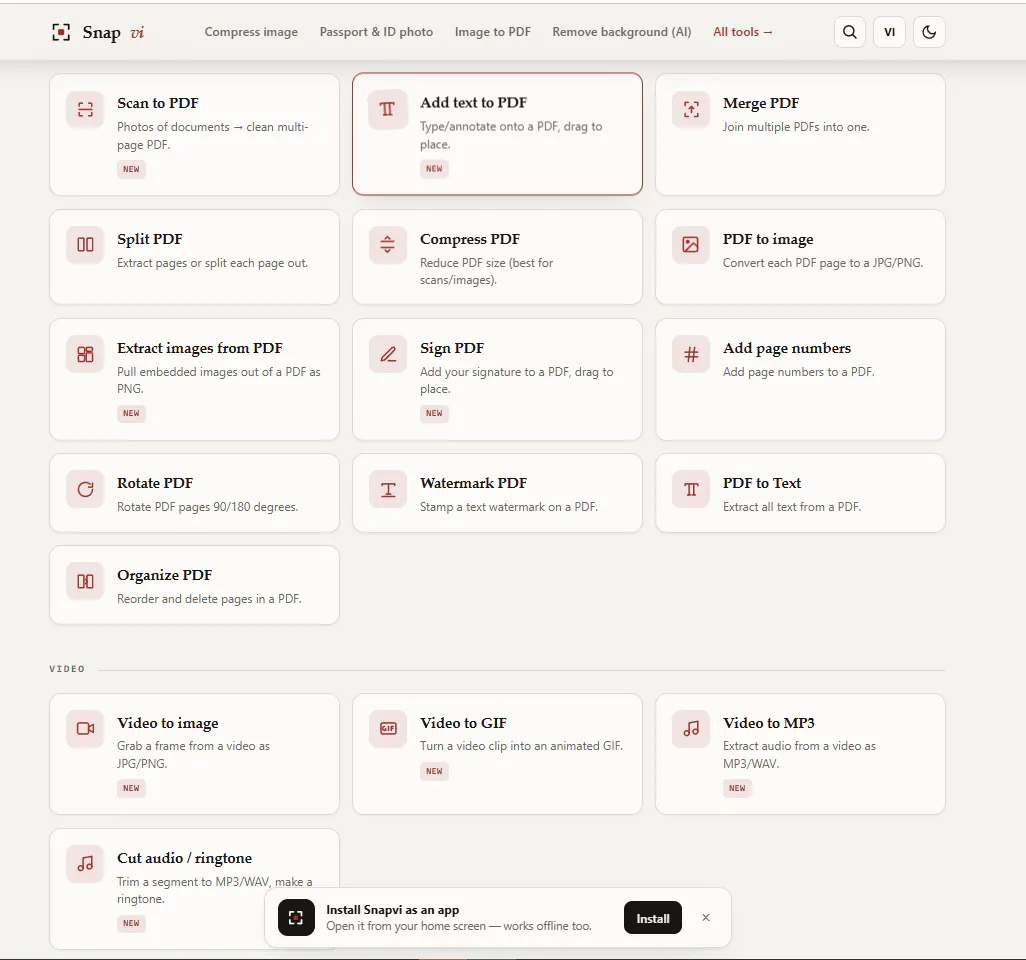
Task: Select the Sign PDF title
Action: pos(451,348)
